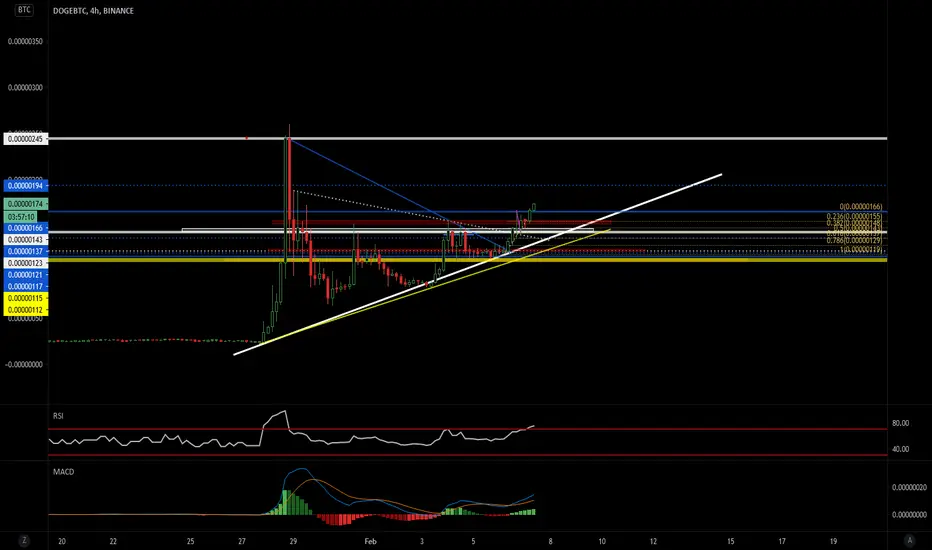The image size is (932, 550).
Task: Select the 0.00000166 blue price label
Action: point(26,228)
